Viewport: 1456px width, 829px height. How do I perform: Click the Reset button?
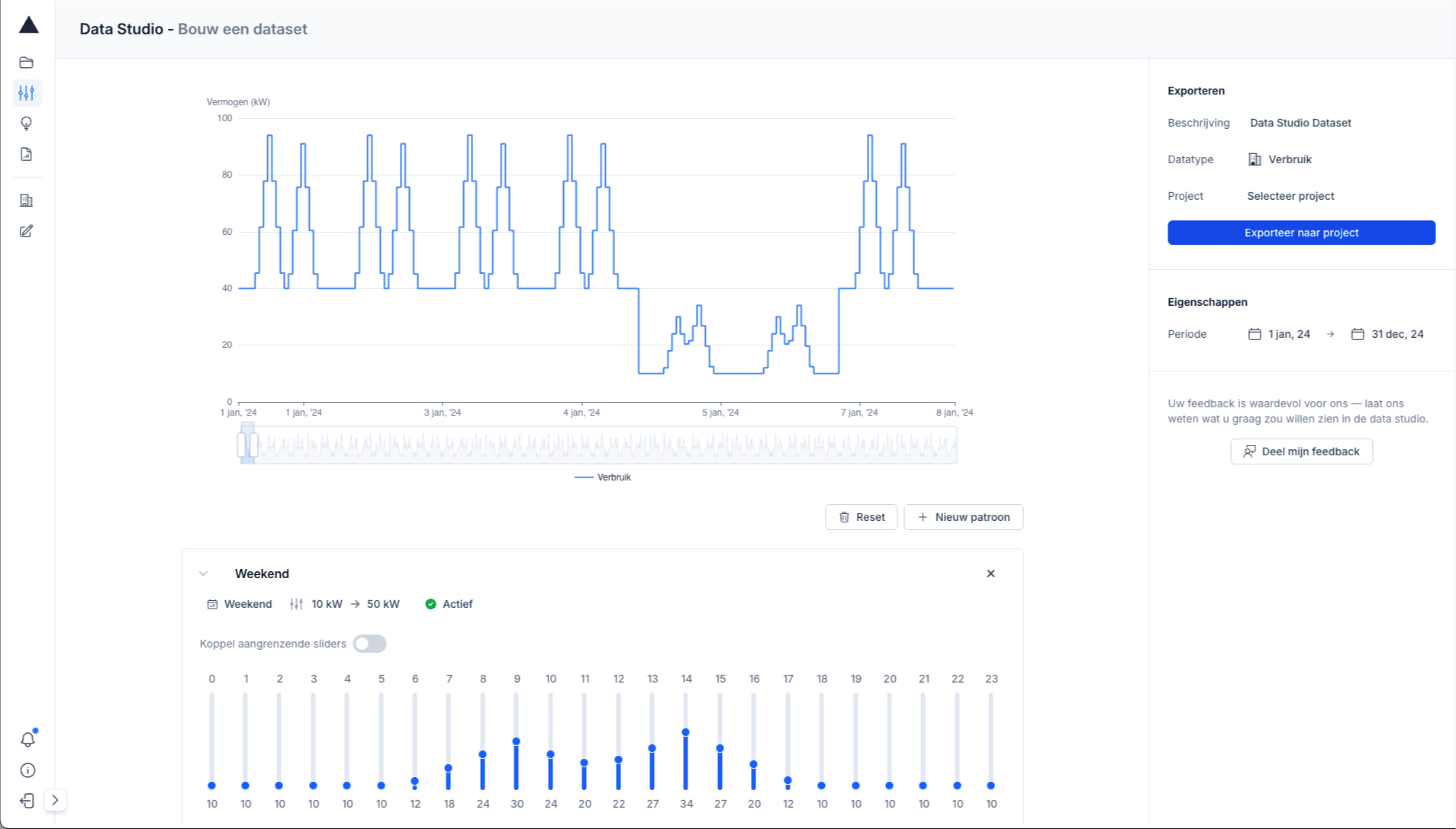click(x=861, y=517)
